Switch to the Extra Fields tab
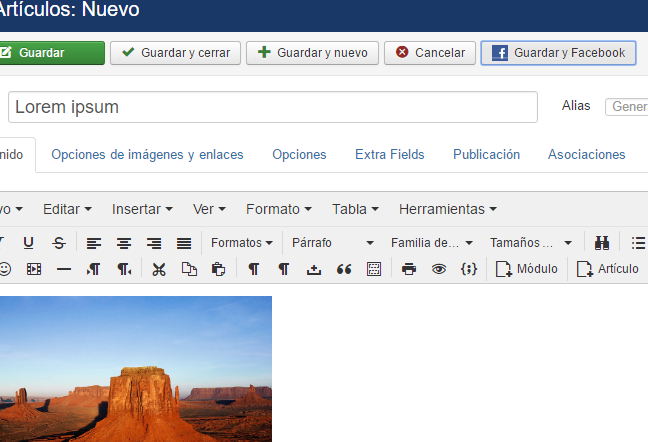648x442 pixels. (390, 154)
